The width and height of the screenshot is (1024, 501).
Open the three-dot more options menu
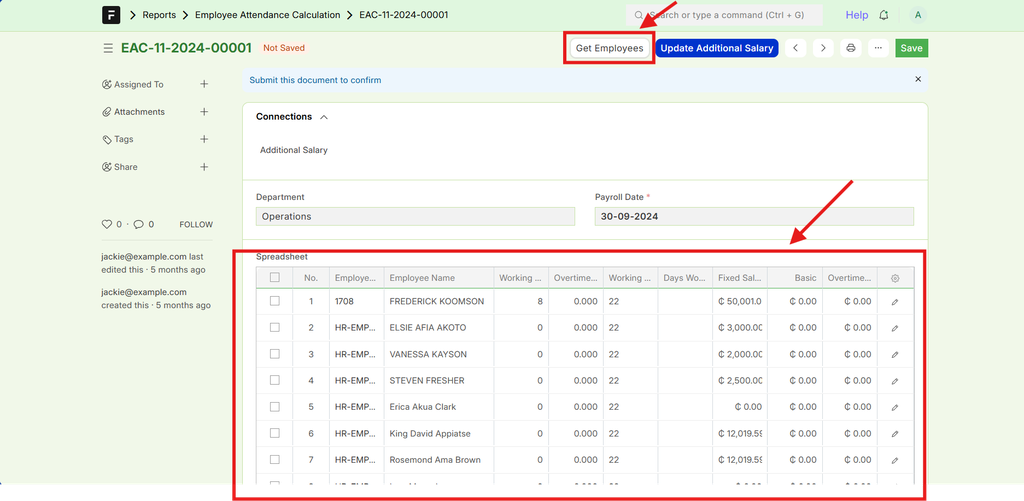click(x=878, y=48)
